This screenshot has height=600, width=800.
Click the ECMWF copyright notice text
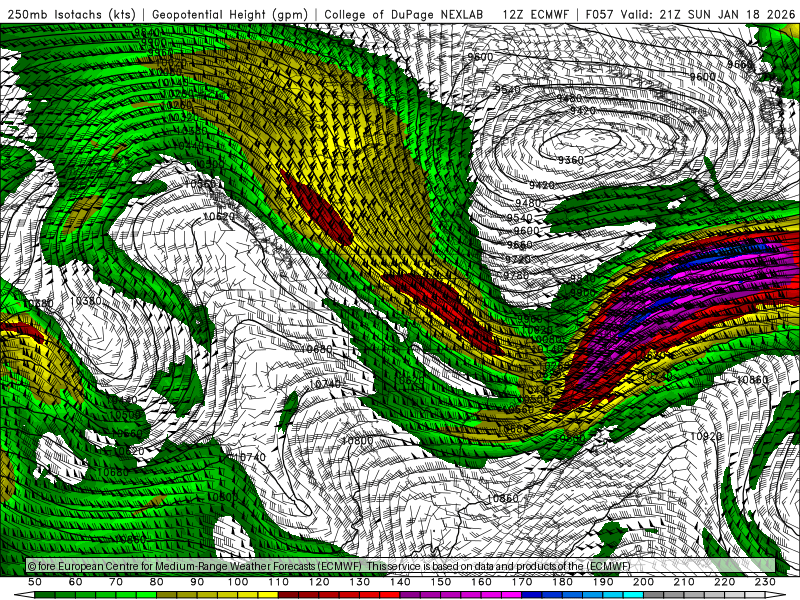(329, 566)
